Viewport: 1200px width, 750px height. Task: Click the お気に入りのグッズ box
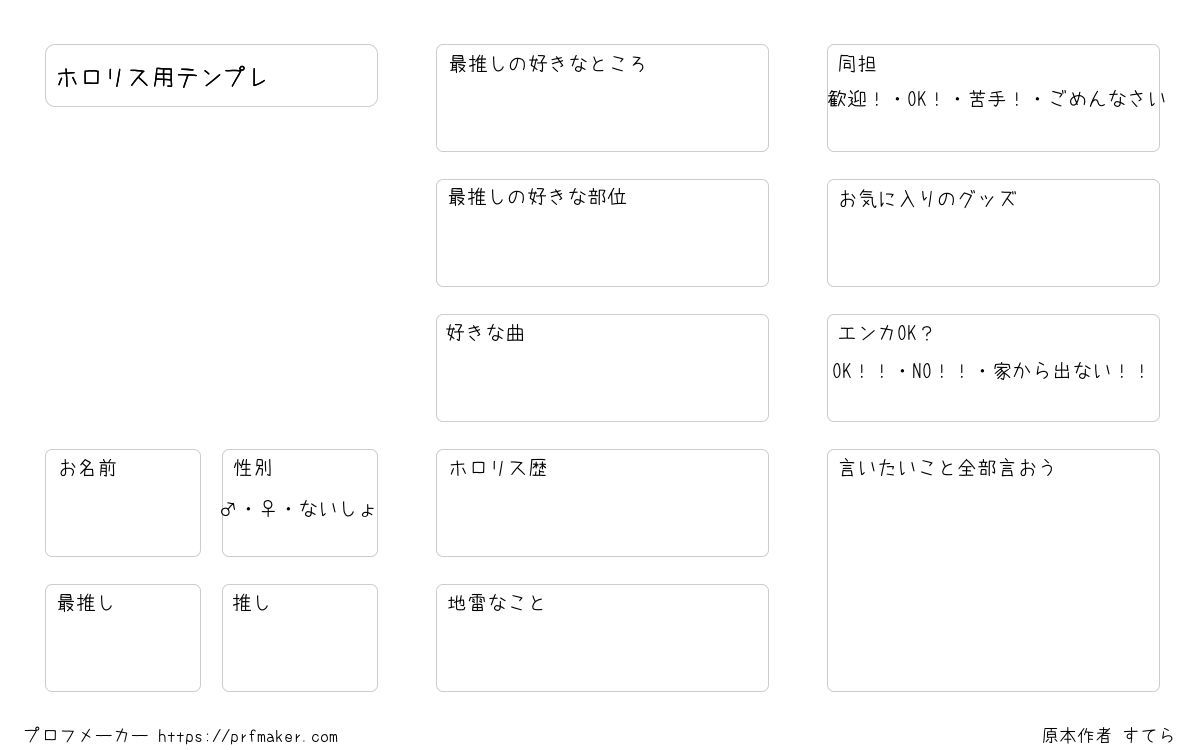click(x=993, y=233)
